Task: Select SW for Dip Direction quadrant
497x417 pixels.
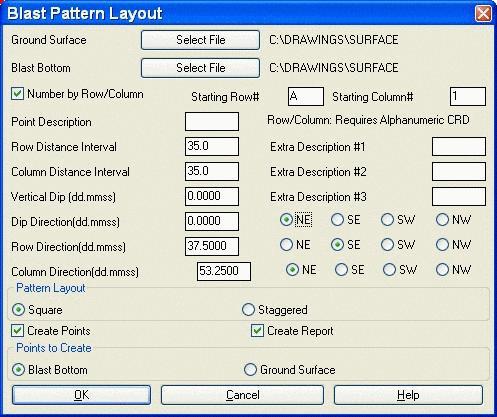Action: 387,220
